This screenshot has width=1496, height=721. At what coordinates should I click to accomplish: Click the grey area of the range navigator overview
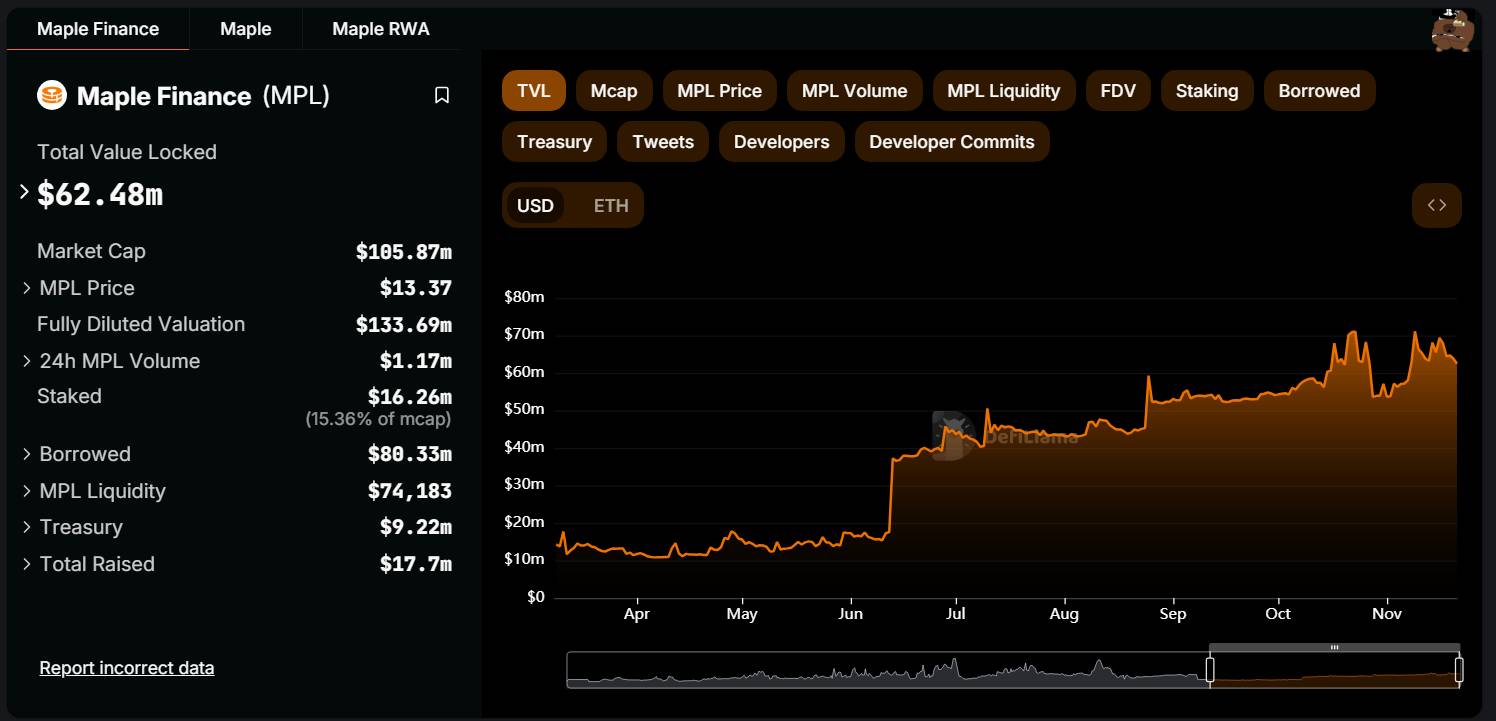pos(888,670)
